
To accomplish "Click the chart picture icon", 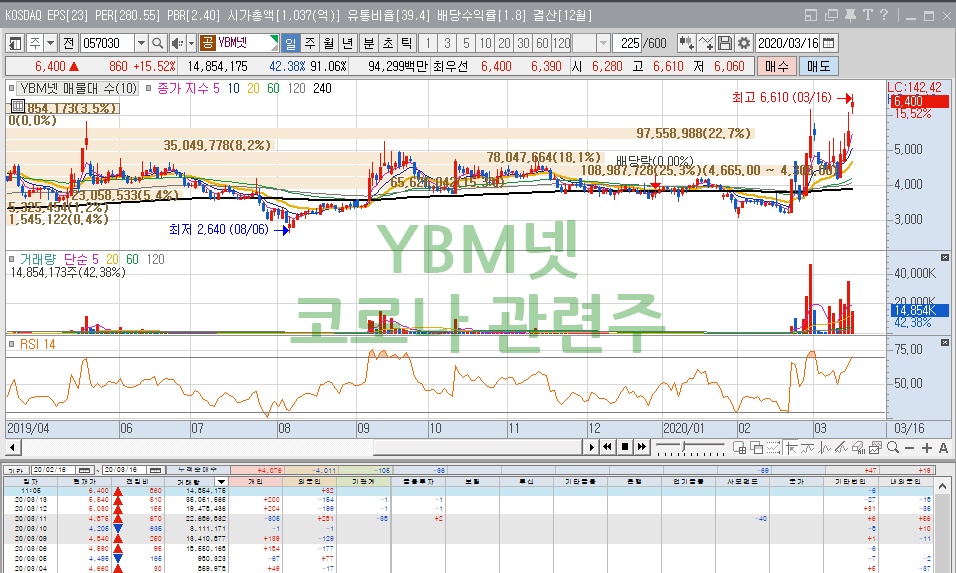I will (x=876, y=447).
